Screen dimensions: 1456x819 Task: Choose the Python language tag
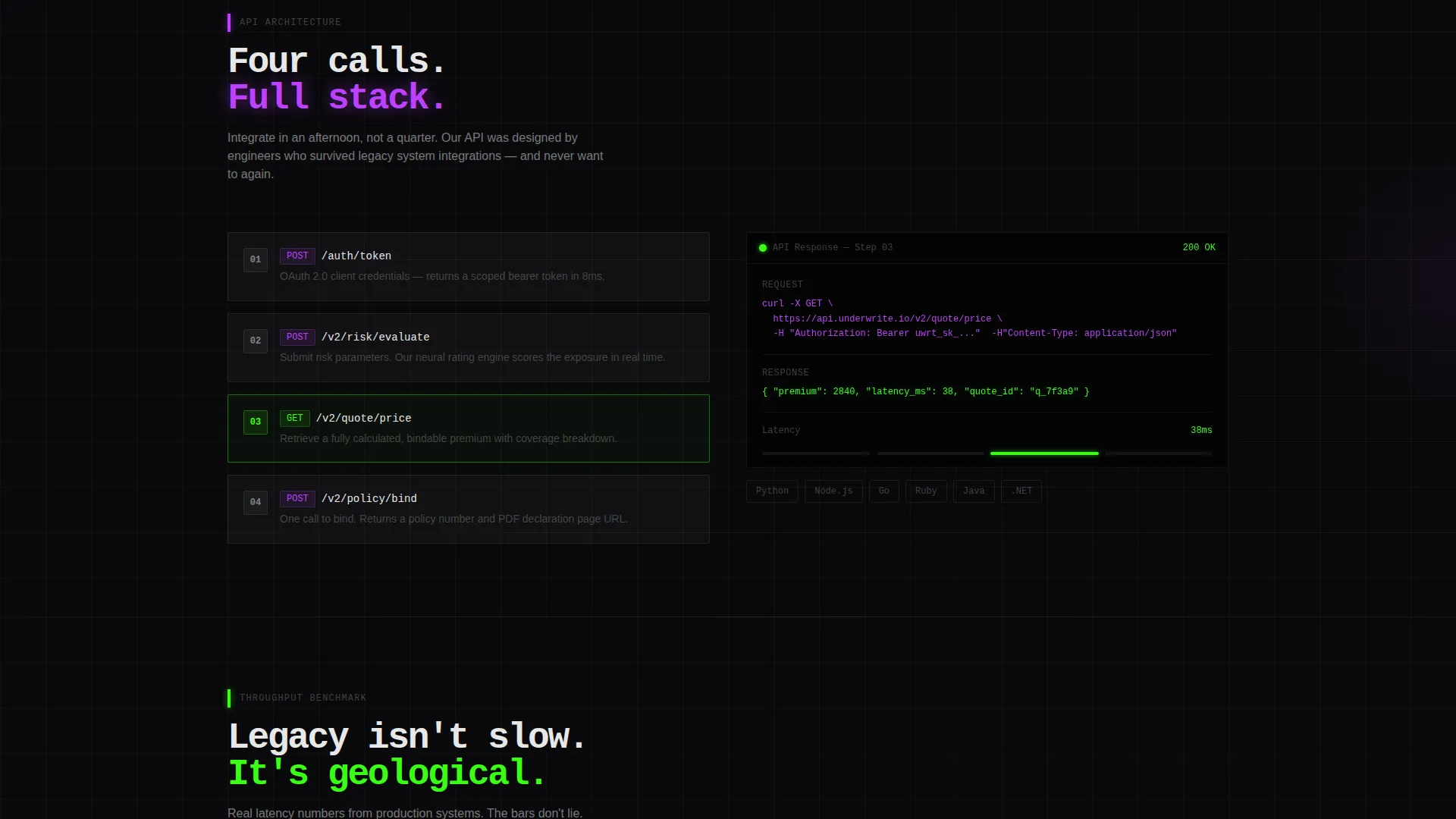point(772,491)
